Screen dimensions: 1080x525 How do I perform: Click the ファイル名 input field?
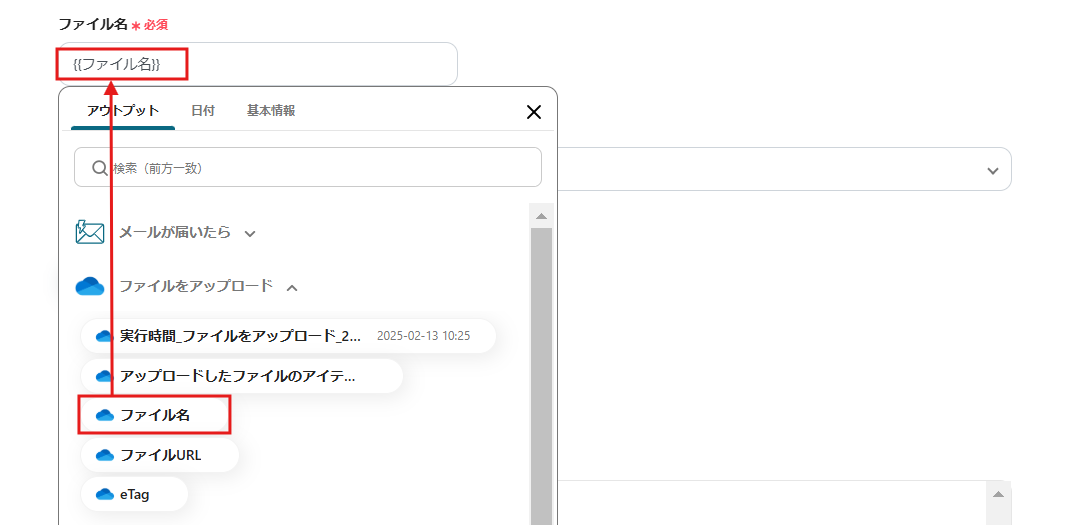258,64
